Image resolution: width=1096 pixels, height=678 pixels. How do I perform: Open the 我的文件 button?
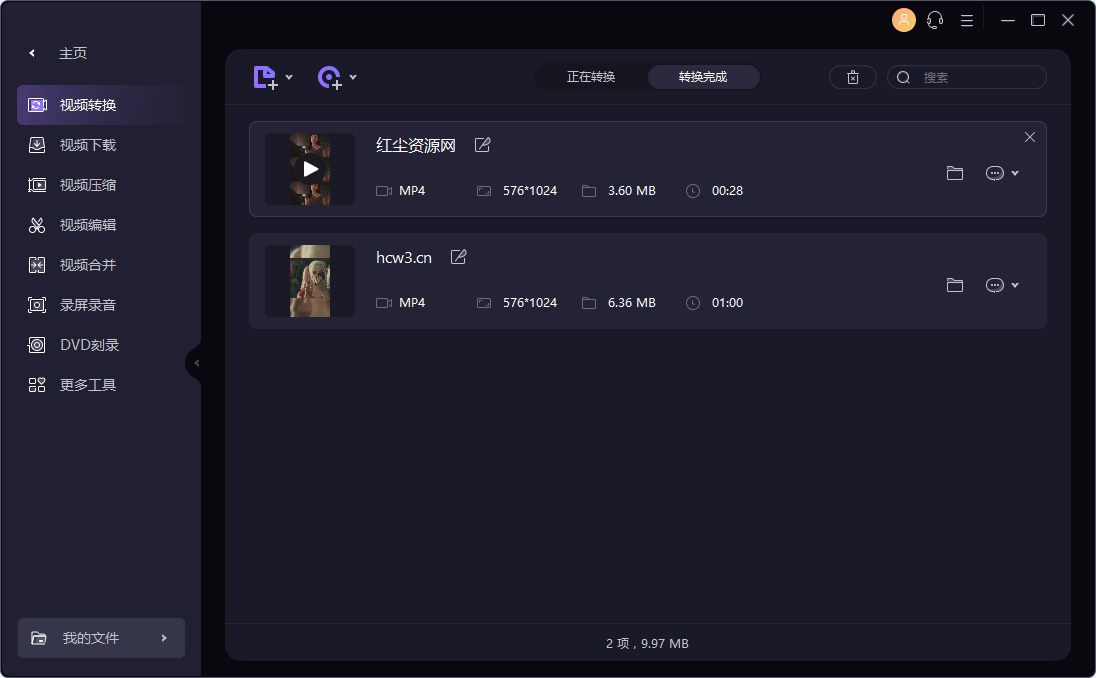[101, 638]
